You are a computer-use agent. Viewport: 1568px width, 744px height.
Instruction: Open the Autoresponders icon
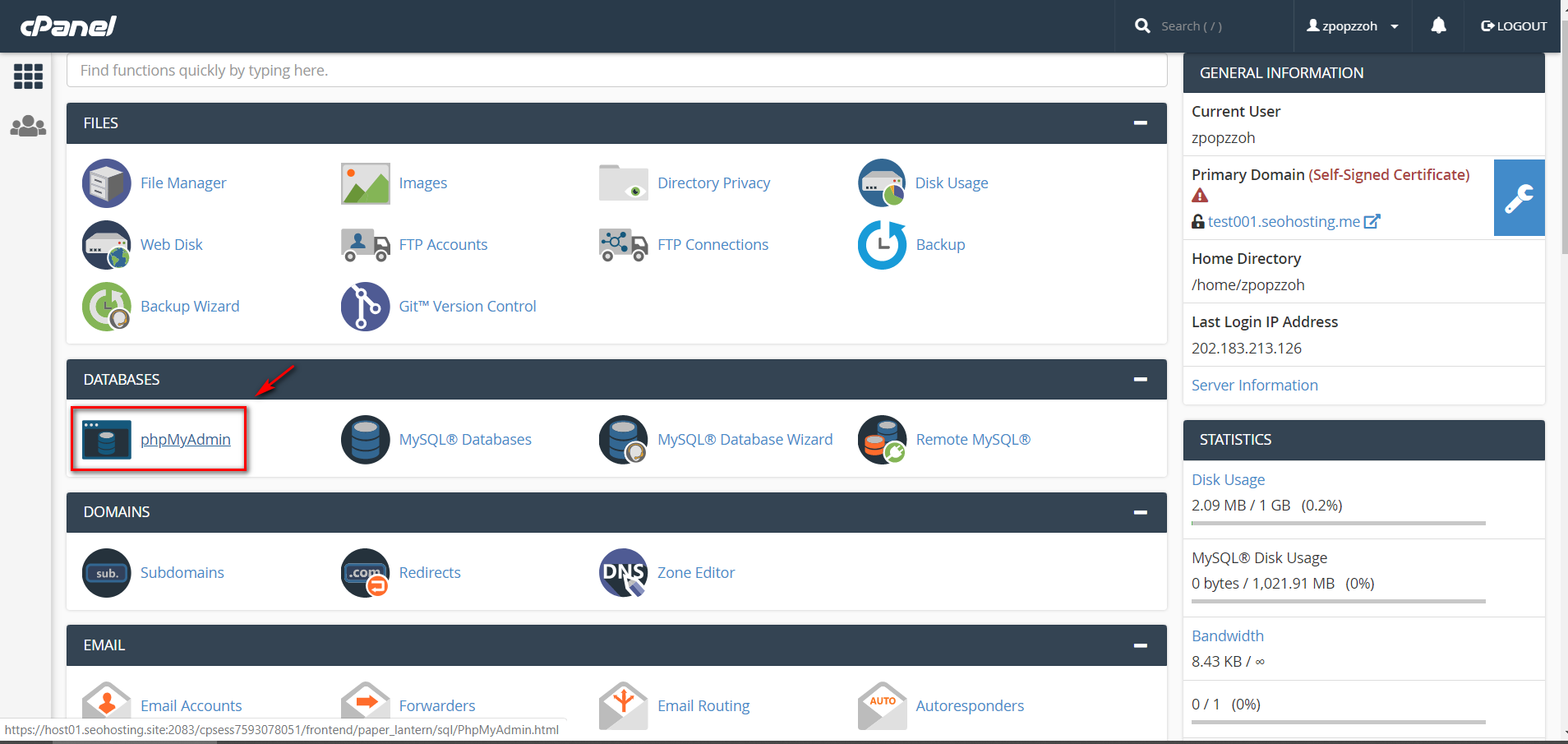pyautogui.click(x=882, y=705)
